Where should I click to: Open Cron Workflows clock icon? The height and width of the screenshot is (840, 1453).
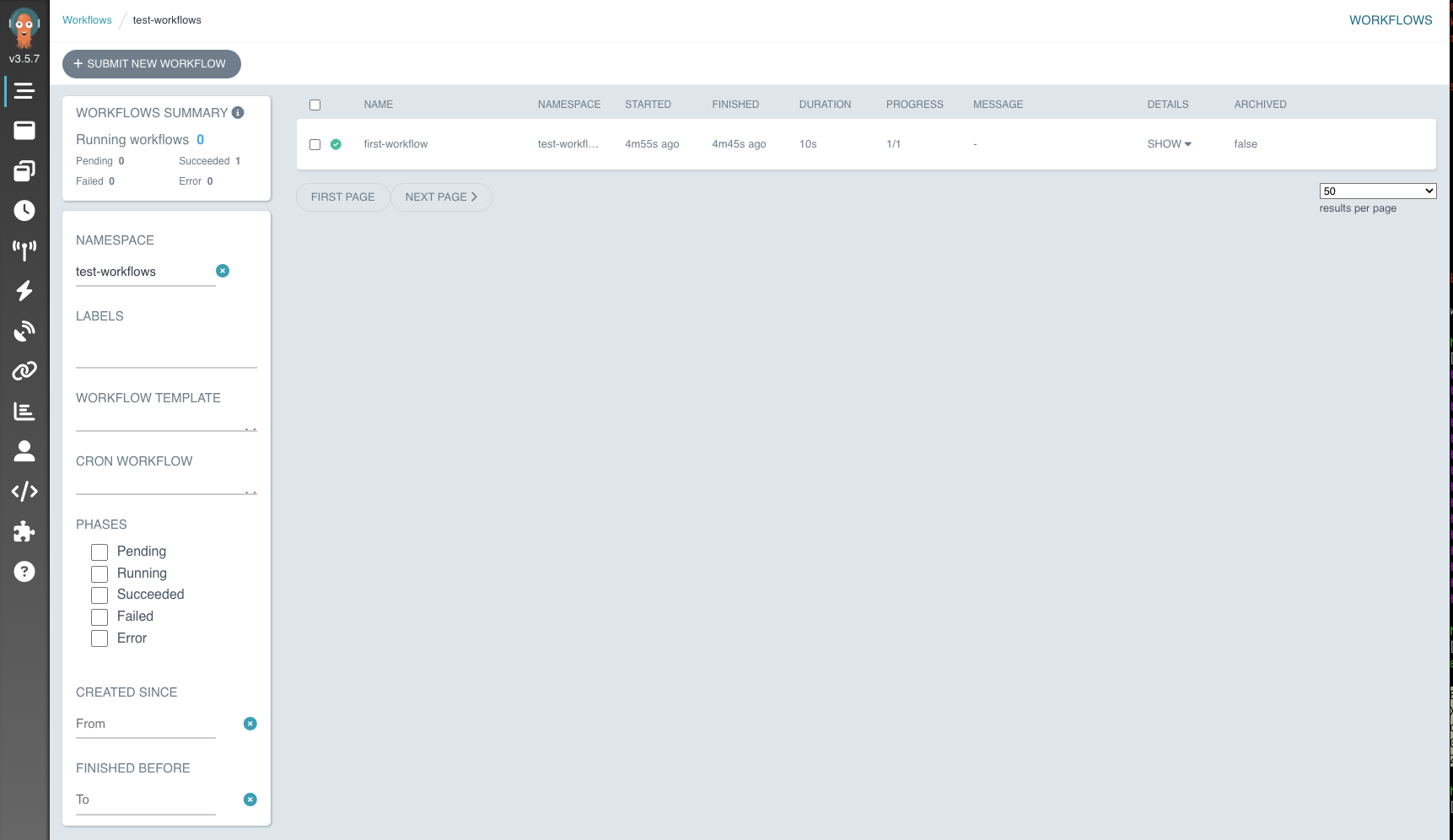[24, 211]
